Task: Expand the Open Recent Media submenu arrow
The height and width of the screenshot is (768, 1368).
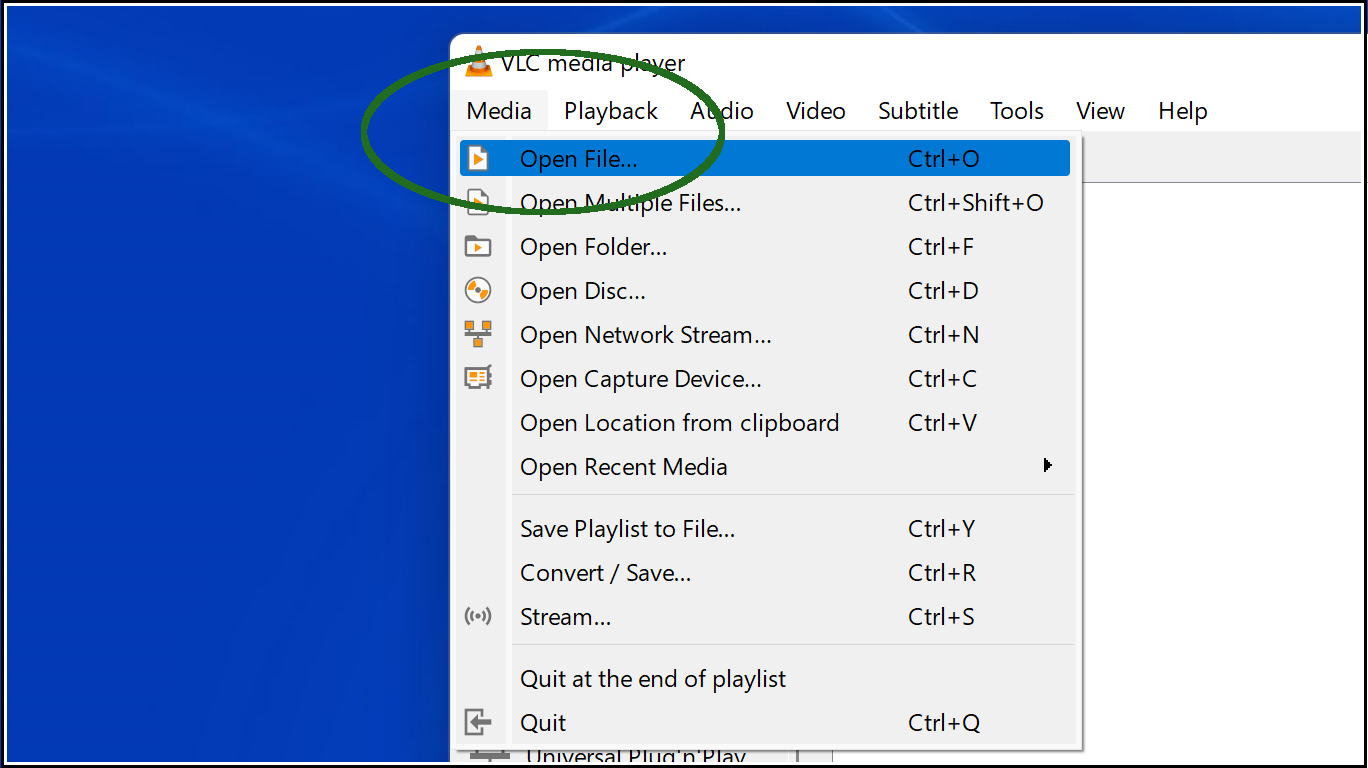Action: click(x=1047, y=466)
